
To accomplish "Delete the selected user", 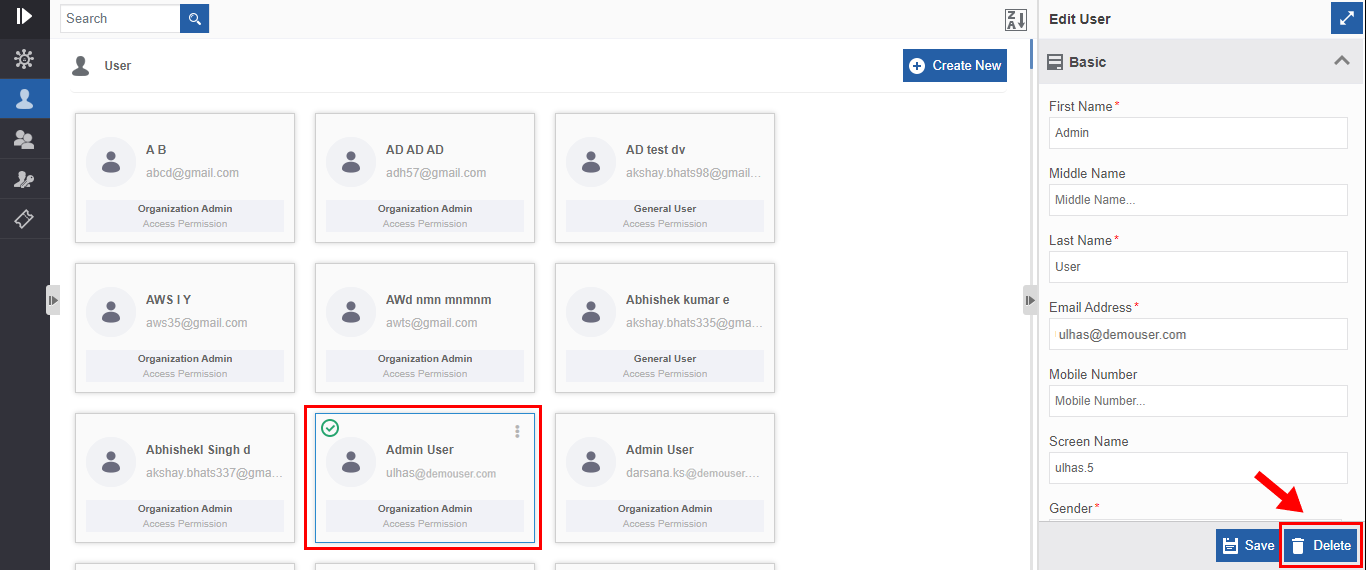I will tap(1321, 545).
